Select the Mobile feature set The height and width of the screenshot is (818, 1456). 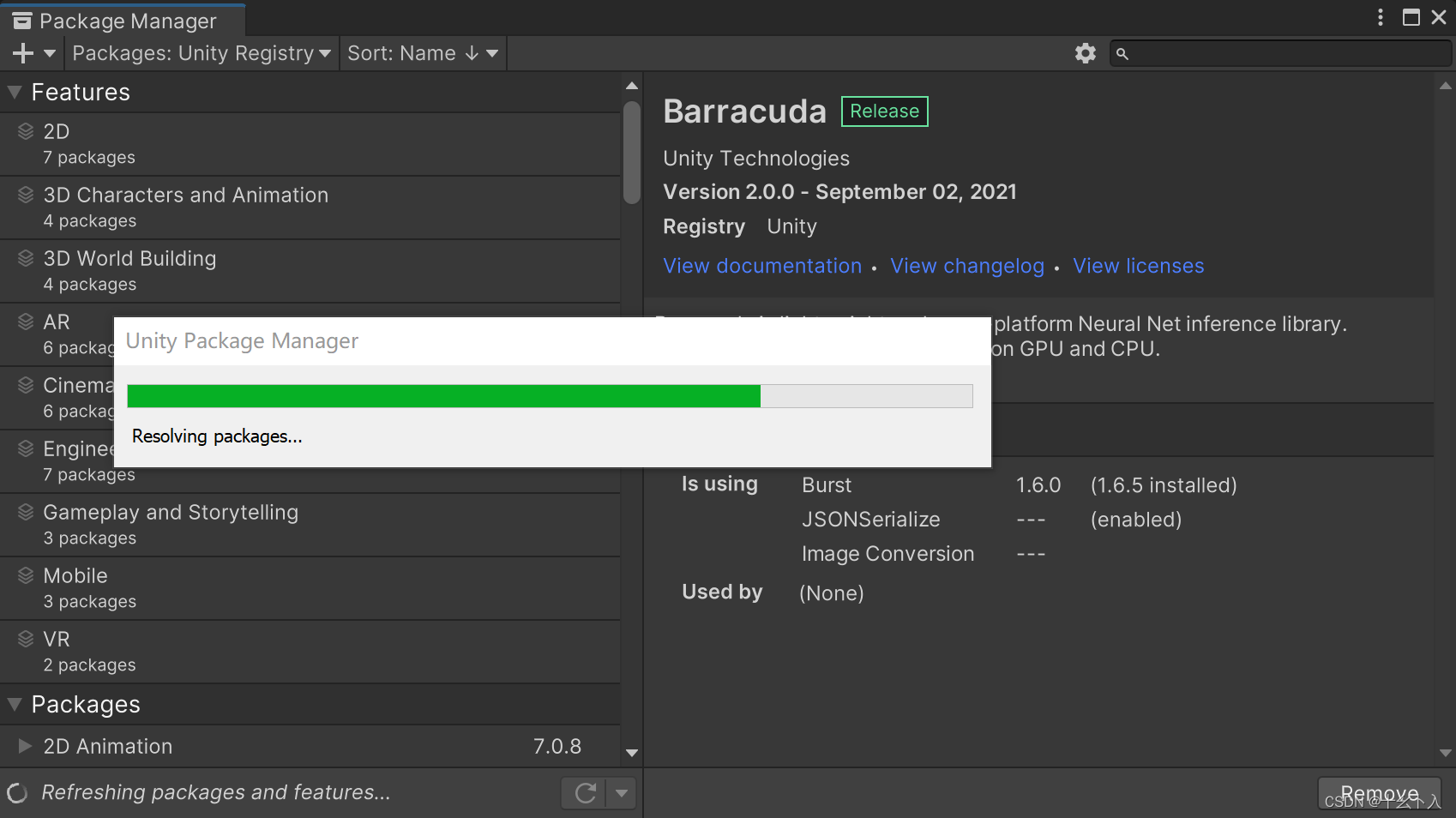(x=310, y=588)
